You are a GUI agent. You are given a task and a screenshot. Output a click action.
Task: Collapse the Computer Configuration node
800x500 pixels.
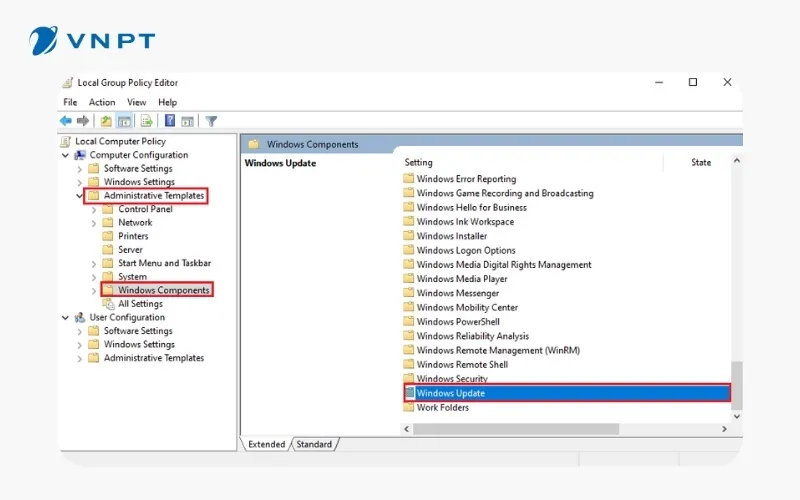point(66,155)
